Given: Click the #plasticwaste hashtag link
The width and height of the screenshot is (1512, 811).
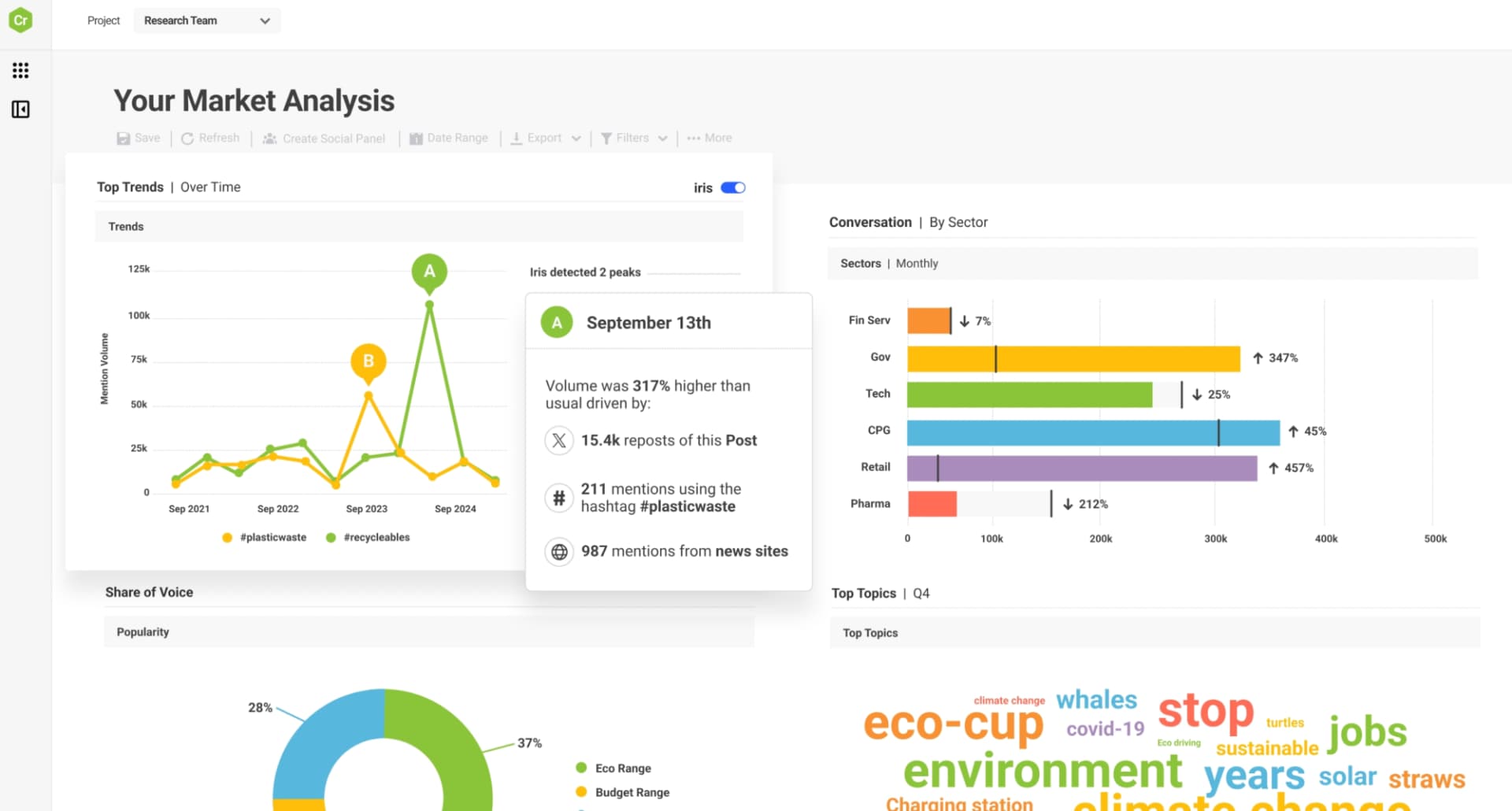Looking at the screenshot, I should pos(687,506).
